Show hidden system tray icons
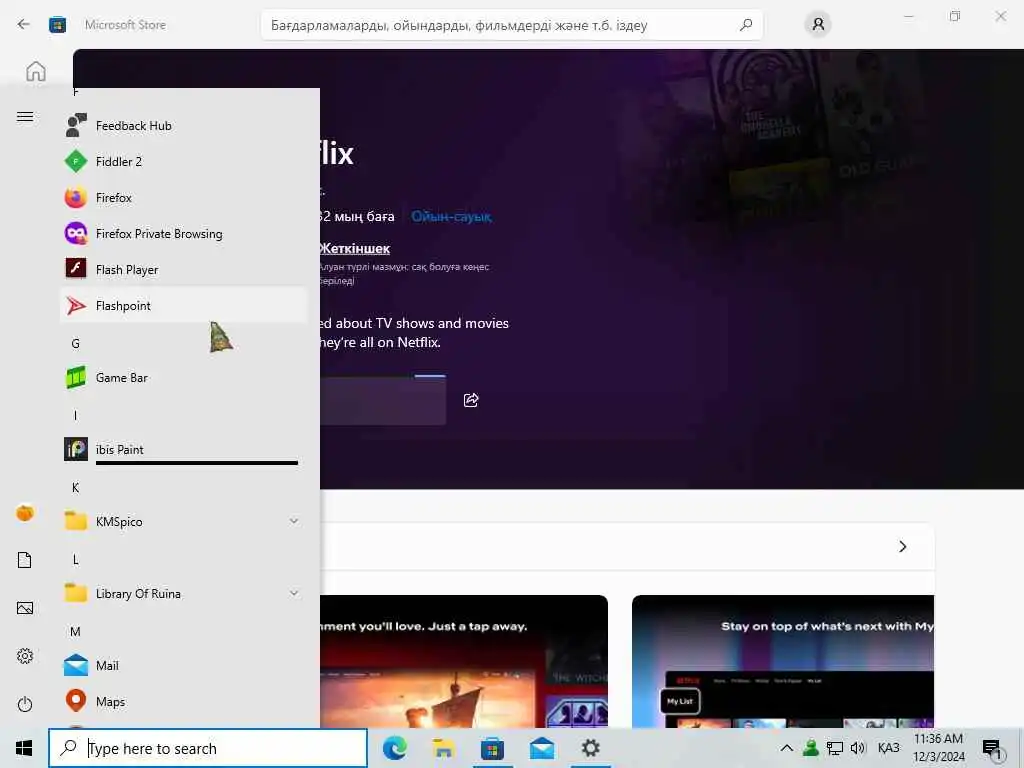Image resolution: width=1024 pixels, height=768 pixels. (x=787, y=748)
